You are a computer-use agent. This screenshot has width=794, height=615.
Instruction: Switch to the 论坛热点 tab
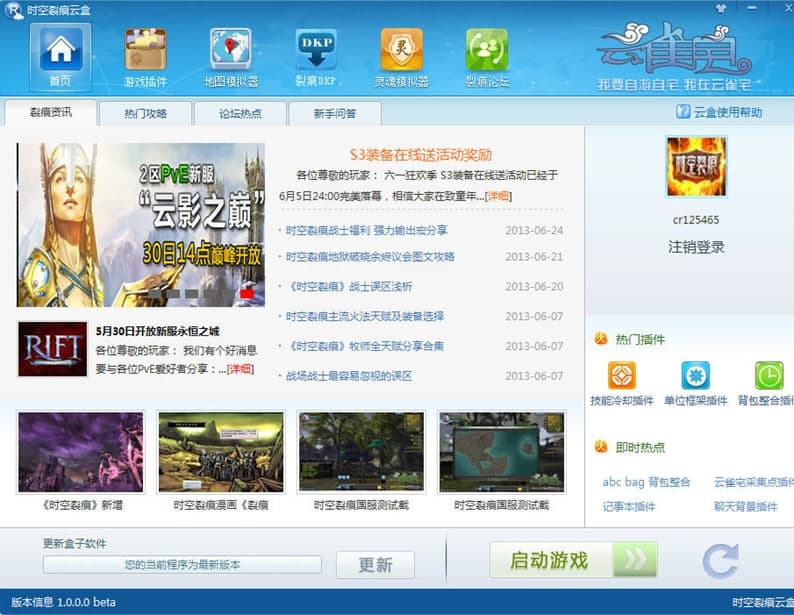(x=240, y=113)
